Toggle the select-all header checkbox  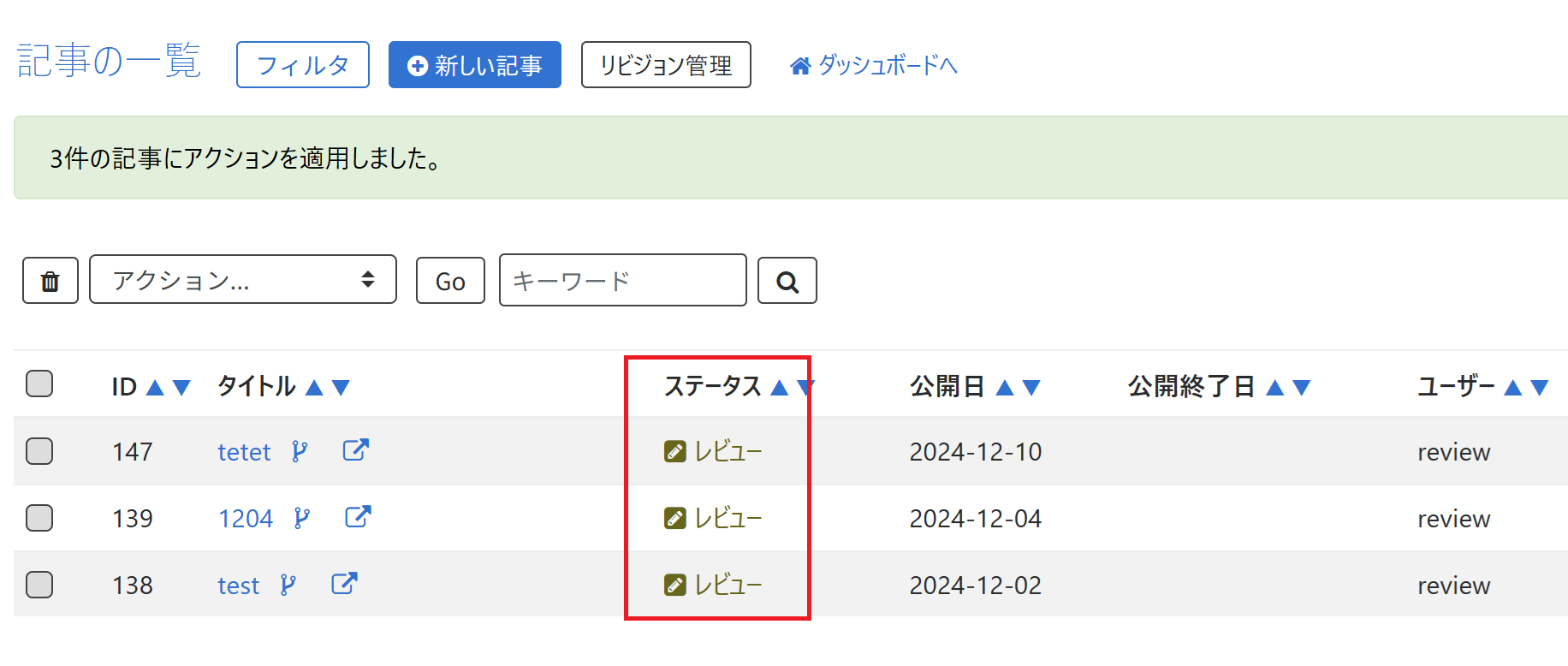pos(39,384)
